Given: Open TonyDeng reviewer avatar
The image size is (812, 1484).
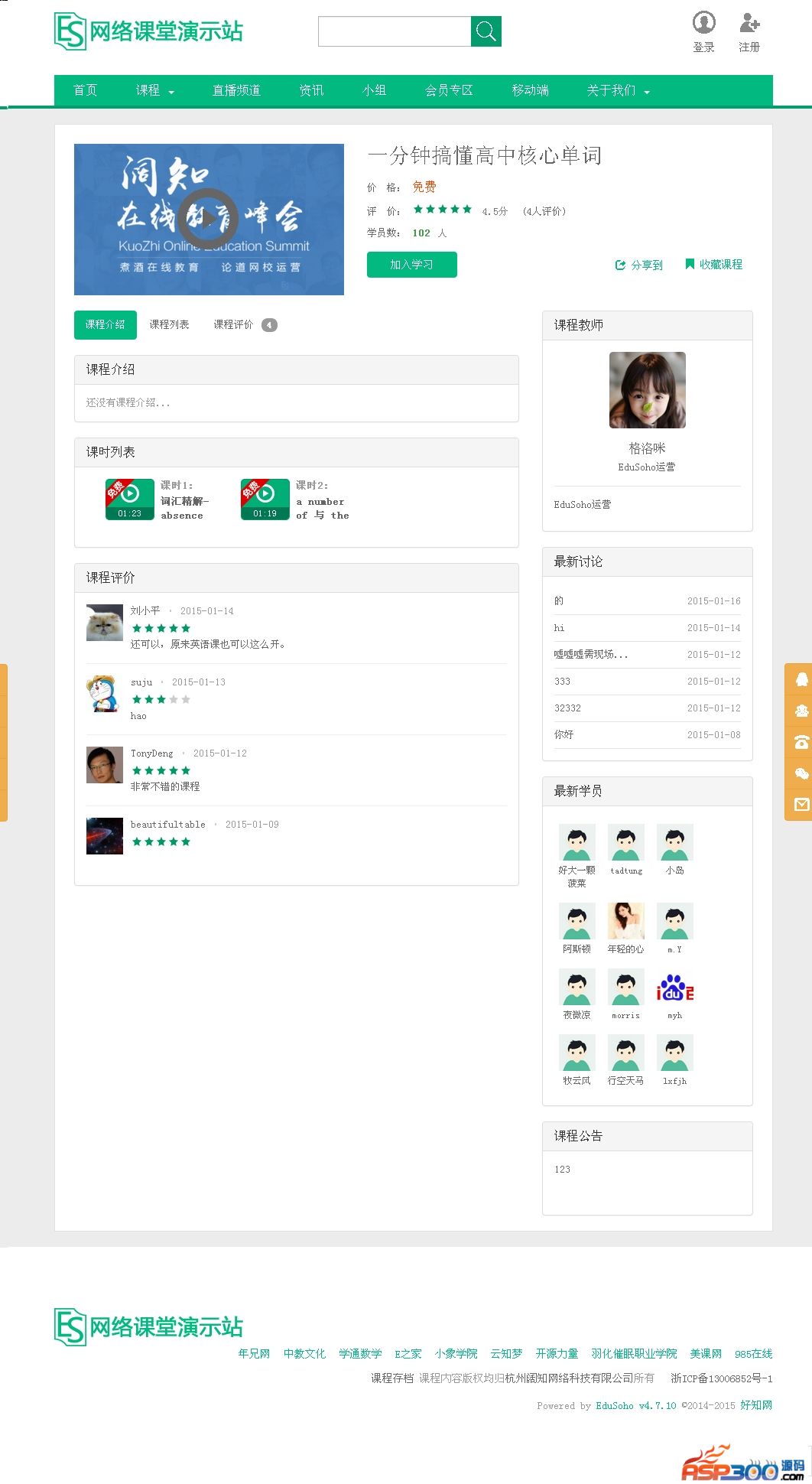Looking at the screenshot, I should 105,765.
